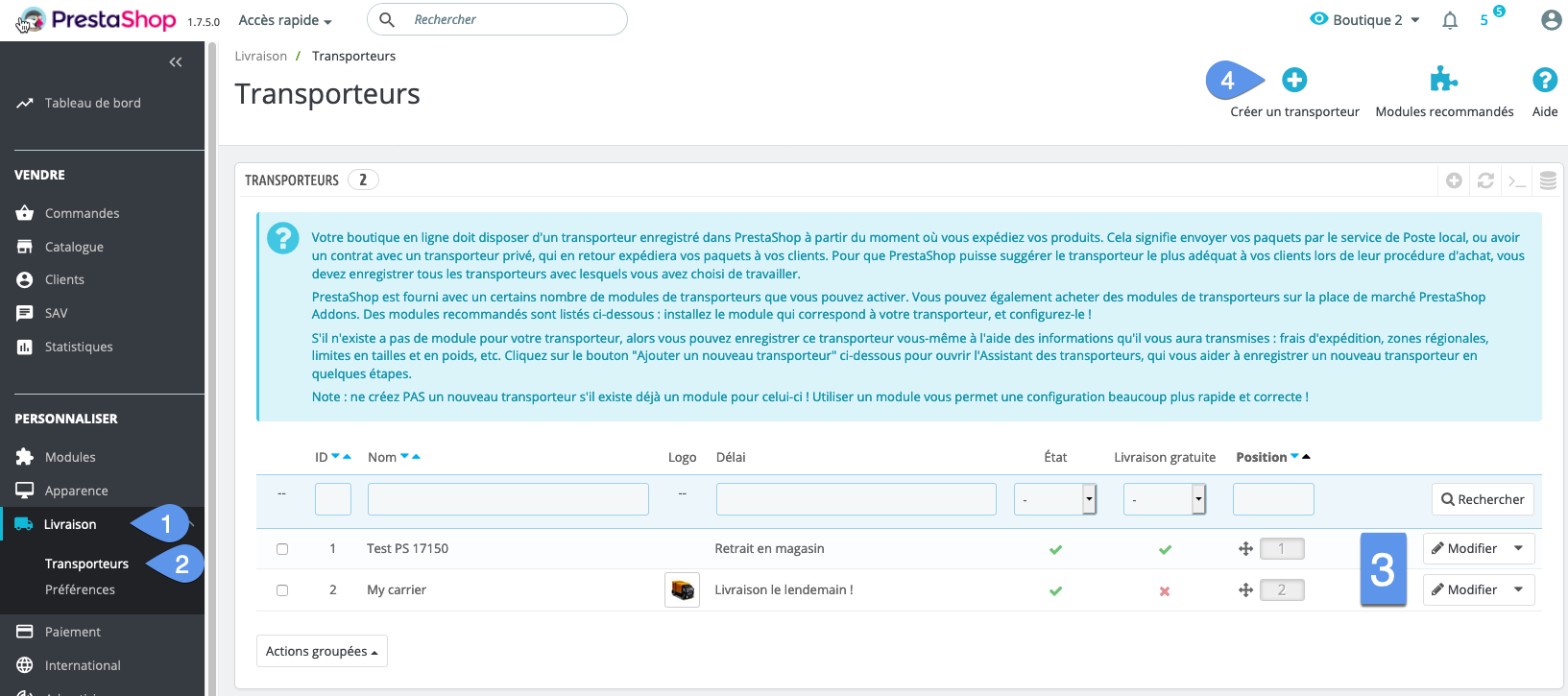Open the user profile avatar icon

coord(1551,20)
